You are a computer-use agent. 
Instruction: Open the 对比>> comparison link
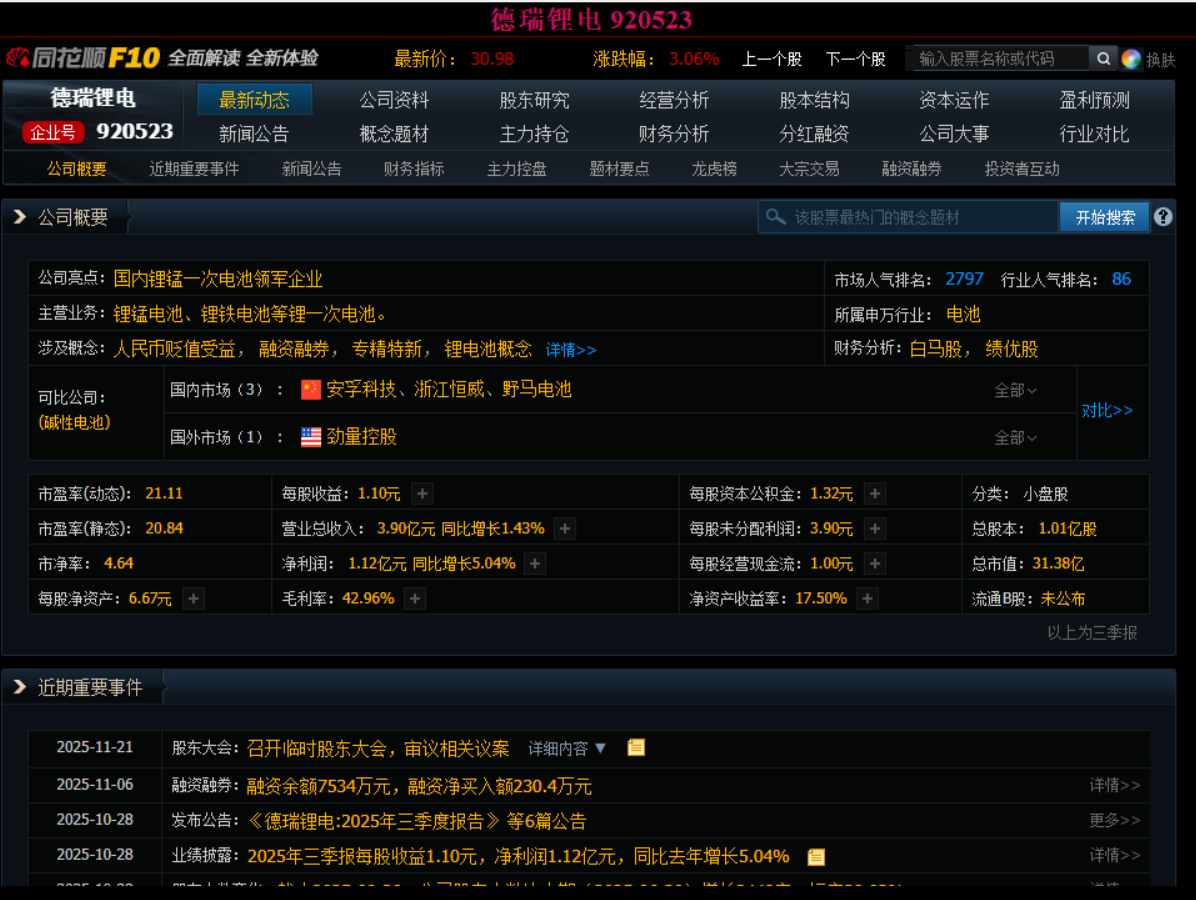[x=1108, y=410]
